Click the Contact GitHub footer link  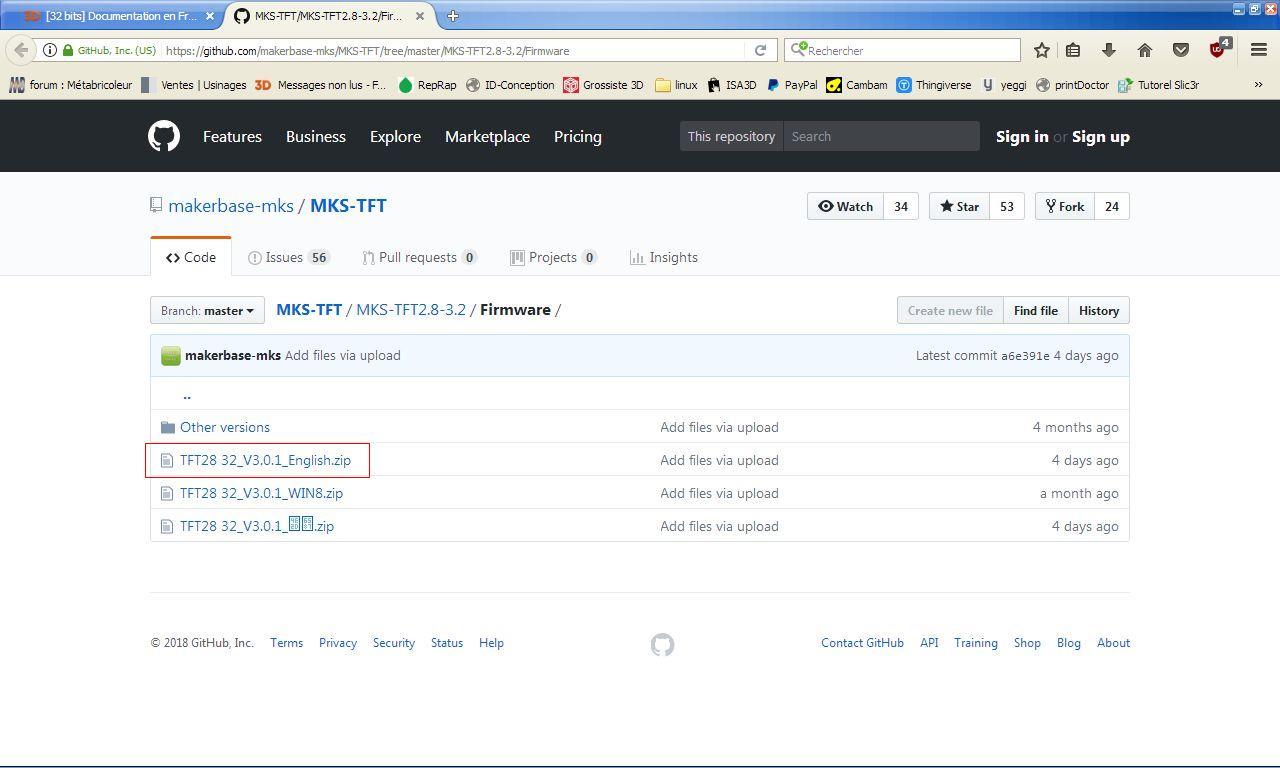click(x=862, y=643)
